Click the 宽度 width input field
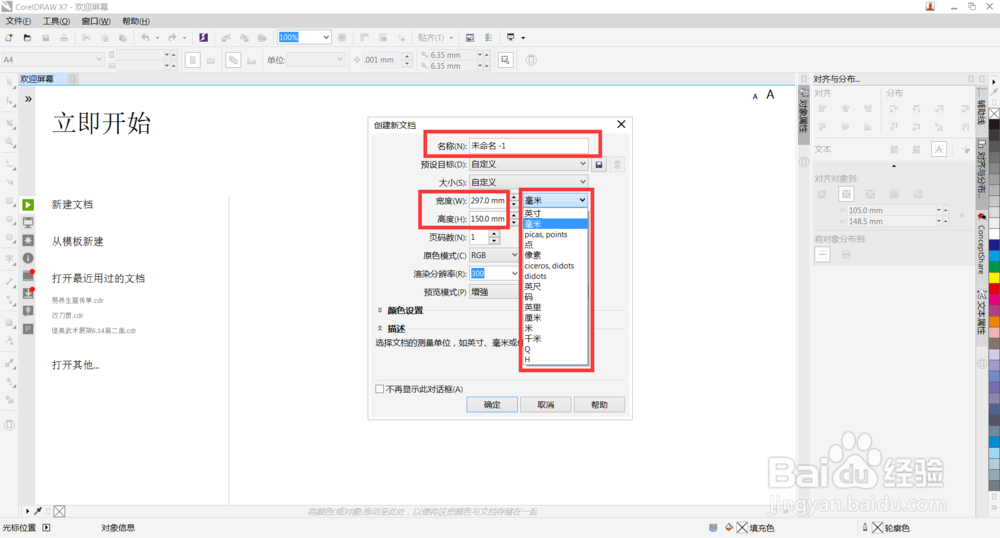This screenshot has height=538, width=1000. tap(489, 201)
